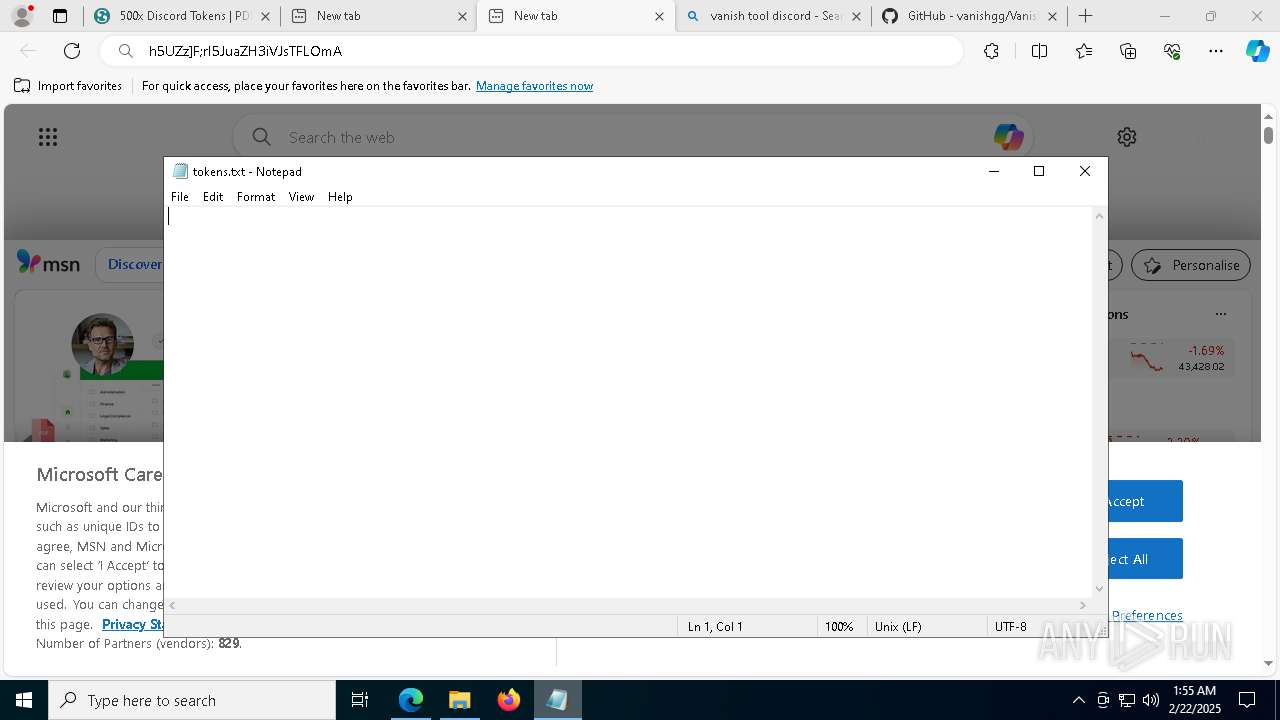The height and width of the screenshot is (720, 1280).
Task: Click the Manage favorites now link
Action: 534,86
